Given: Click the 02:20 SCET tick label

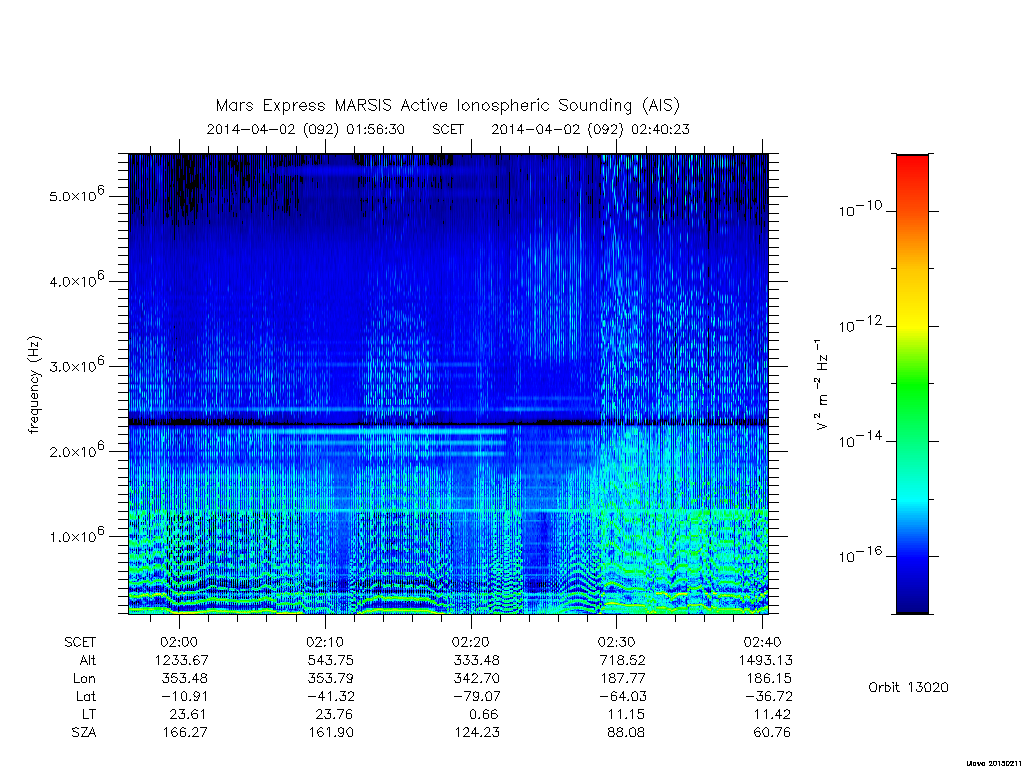Looking at the screenshot, I should (471, 642).
